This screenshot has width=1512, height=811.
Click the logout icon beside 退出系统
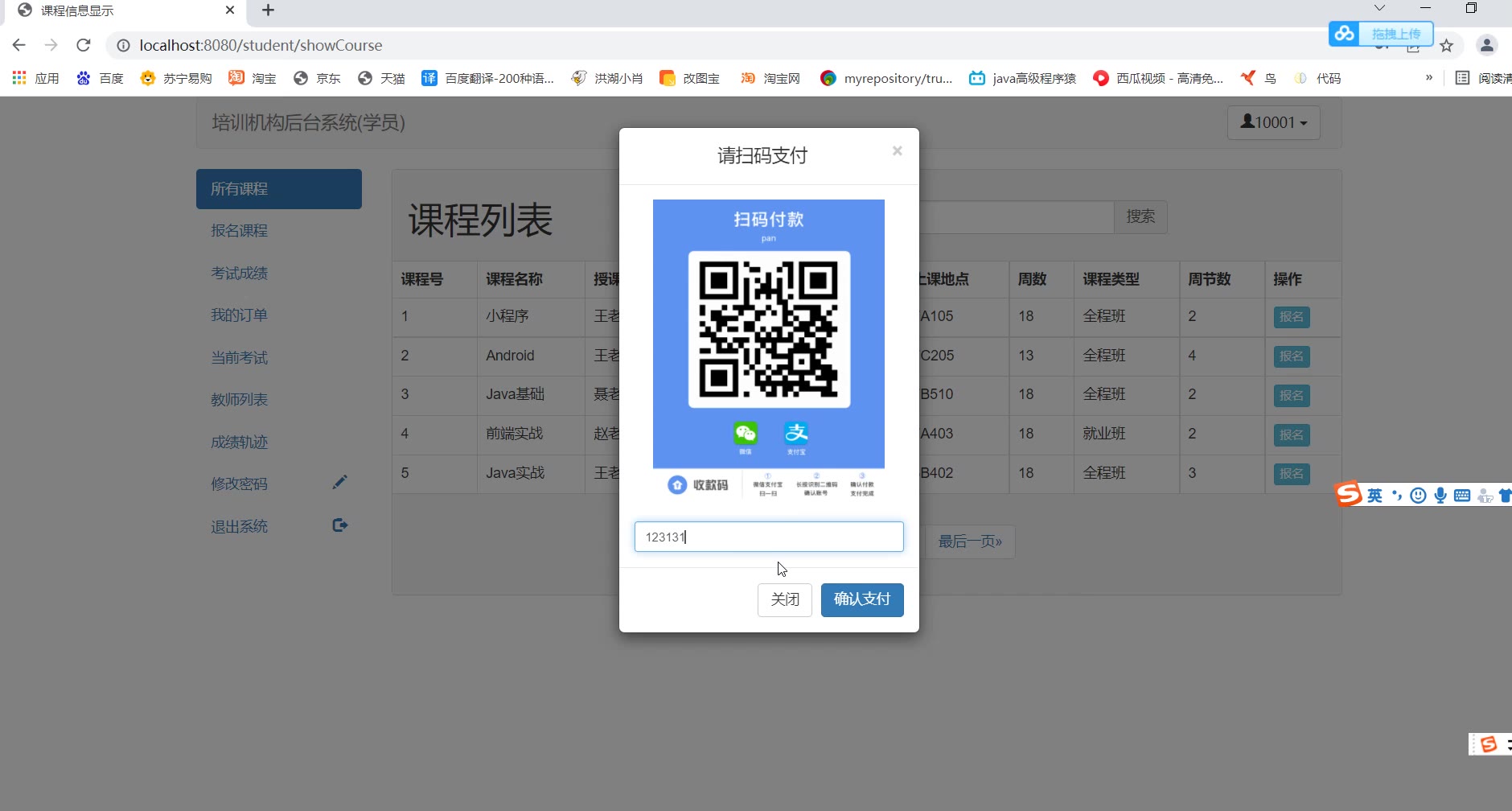tap(340, 525)
